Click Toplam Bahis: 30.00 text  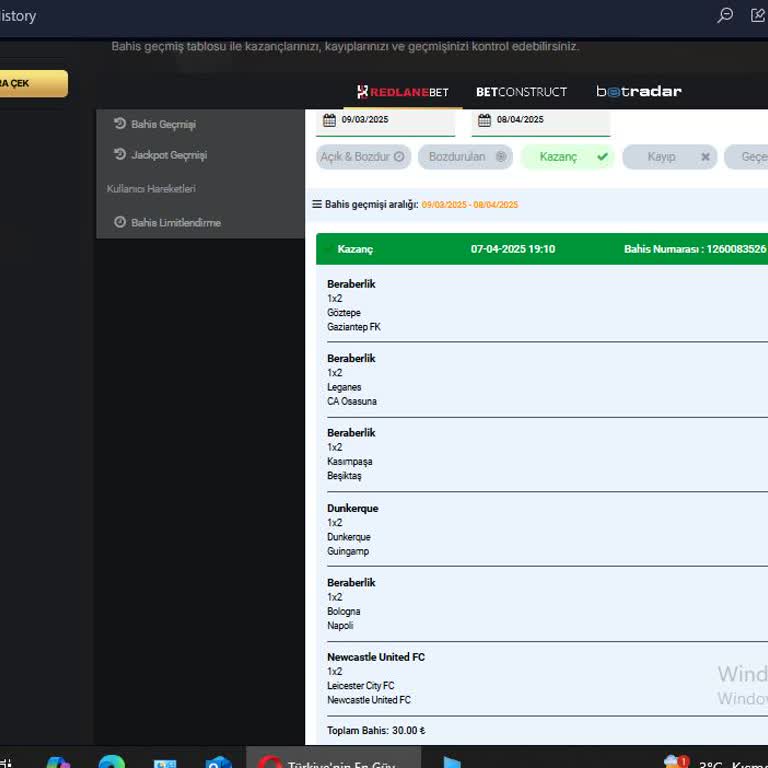(376, 730)
